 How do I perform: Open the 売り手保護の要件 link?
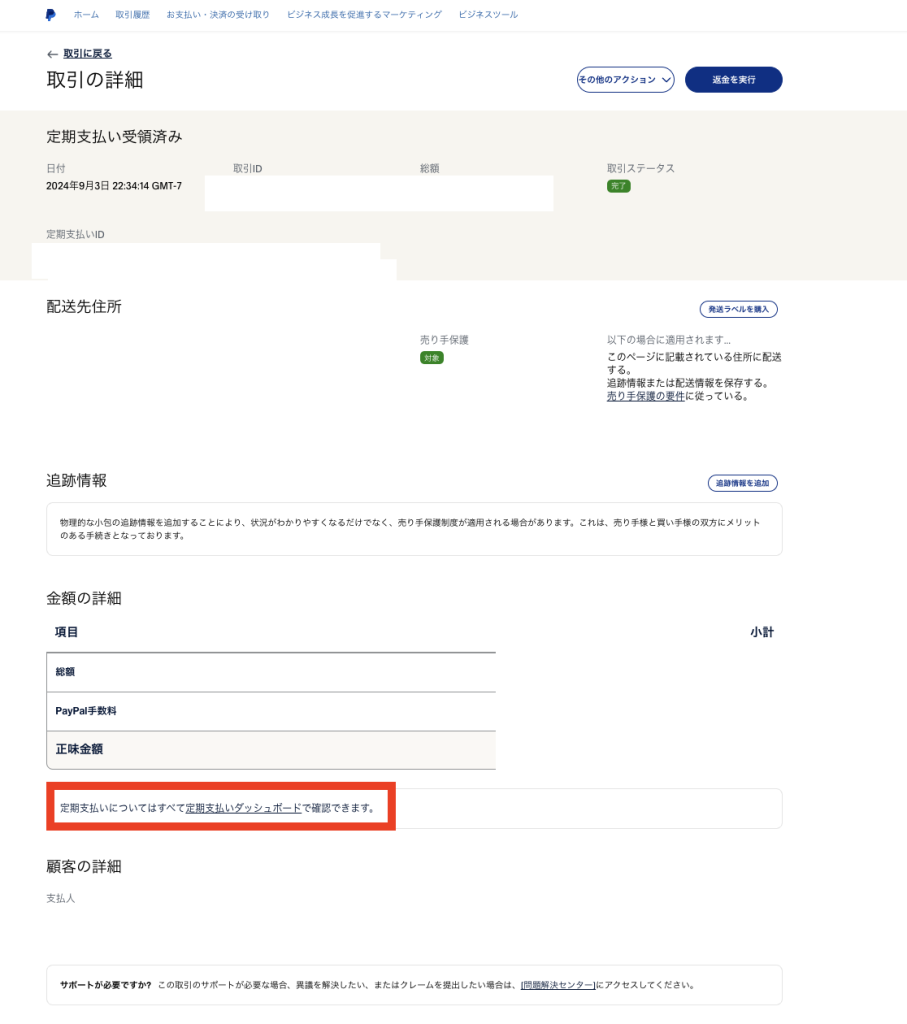pos(645,396)
